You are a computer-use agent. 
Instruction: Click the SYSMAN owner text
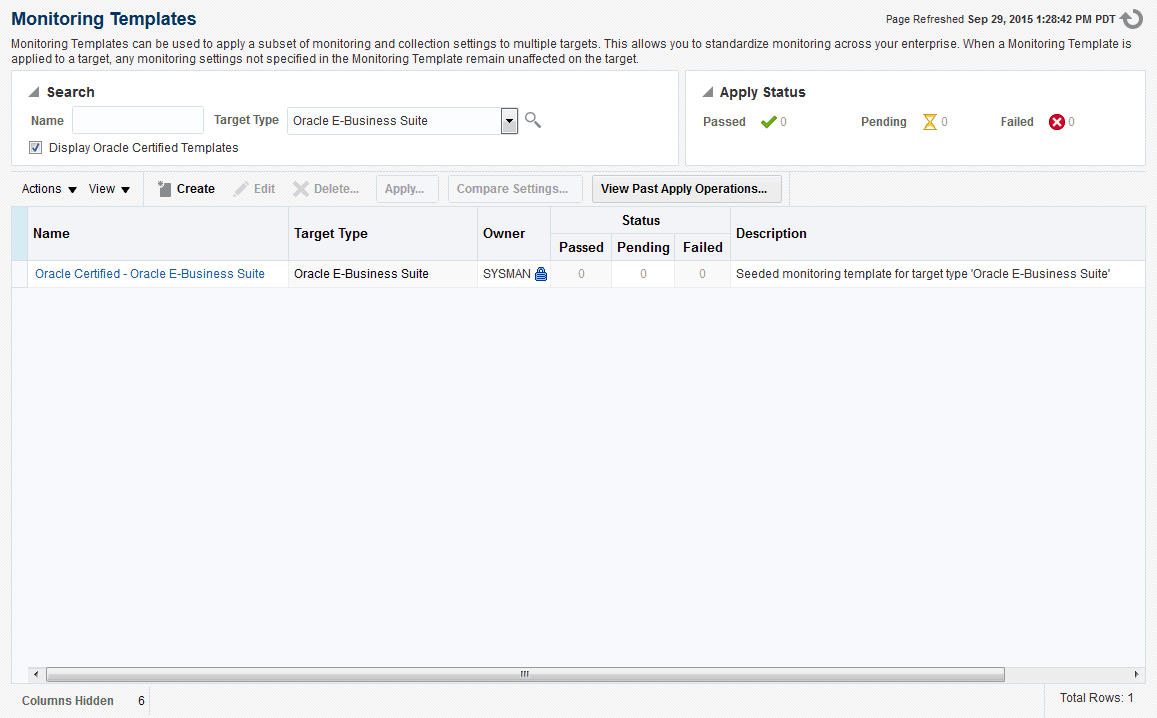tap(506, 274)
